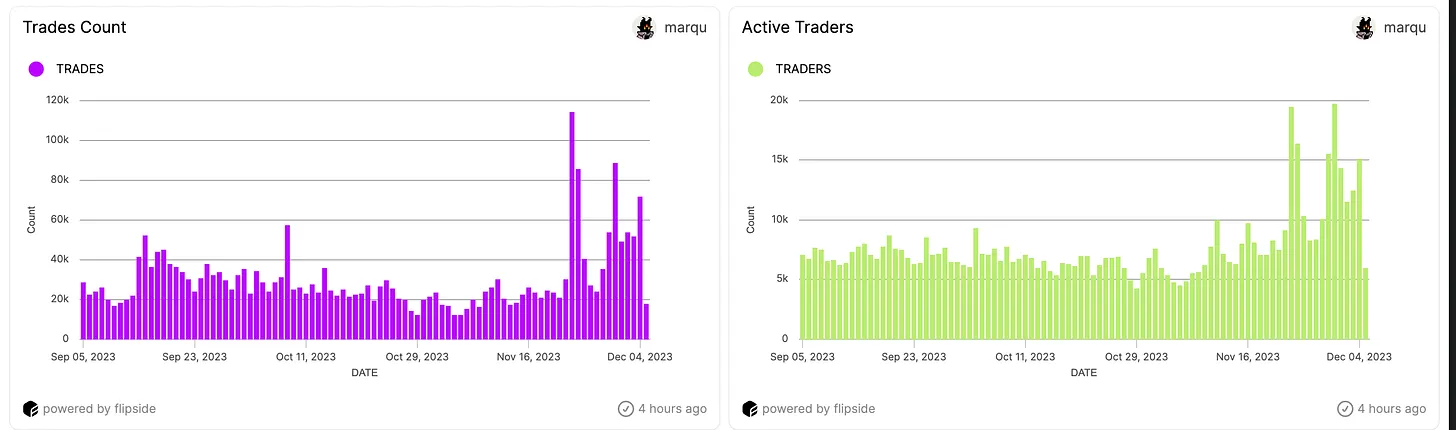Click "4 hours ago" on Active Traders card
1456x430 pixels.
coord(1392,408)
